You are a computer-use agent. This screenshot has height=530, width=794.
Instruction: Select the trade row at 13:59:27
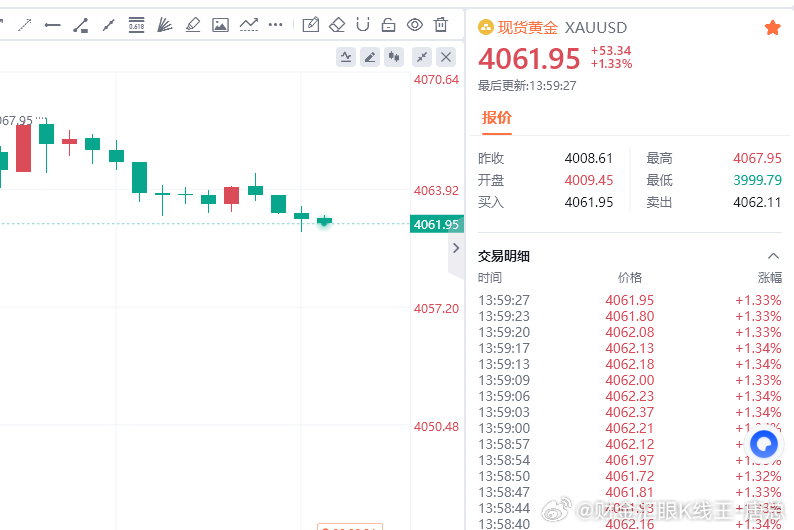pyautogui.click(x=630, y=300)
